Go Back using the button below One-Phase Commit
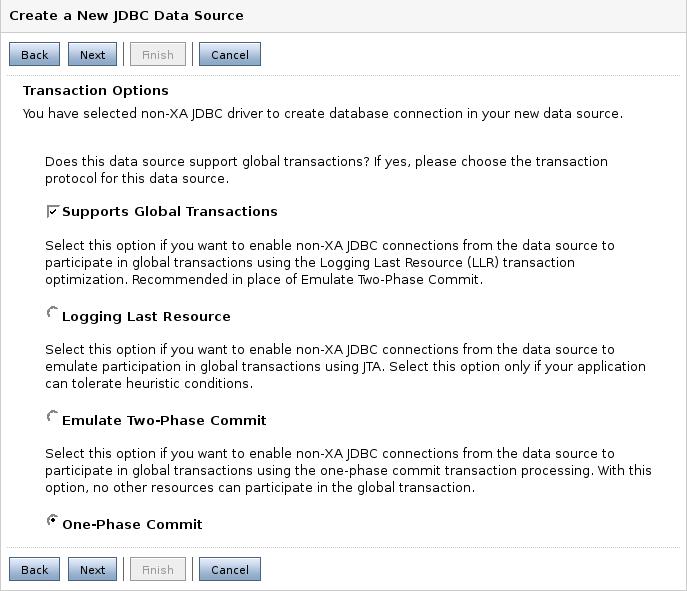 pos(35,569)
